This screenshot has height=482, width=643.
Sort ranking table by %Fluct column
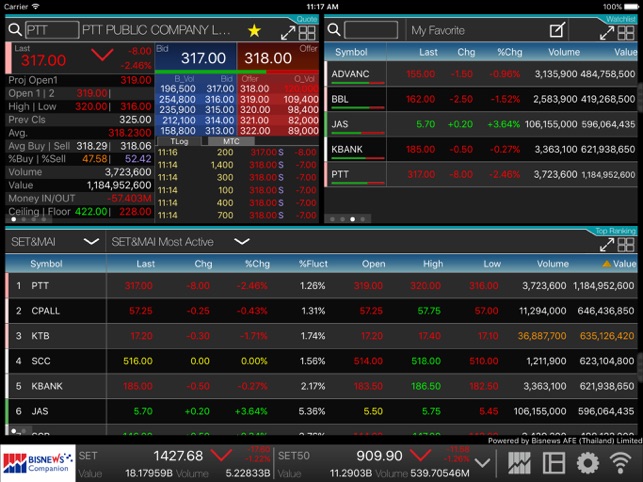tap(313, 264)
